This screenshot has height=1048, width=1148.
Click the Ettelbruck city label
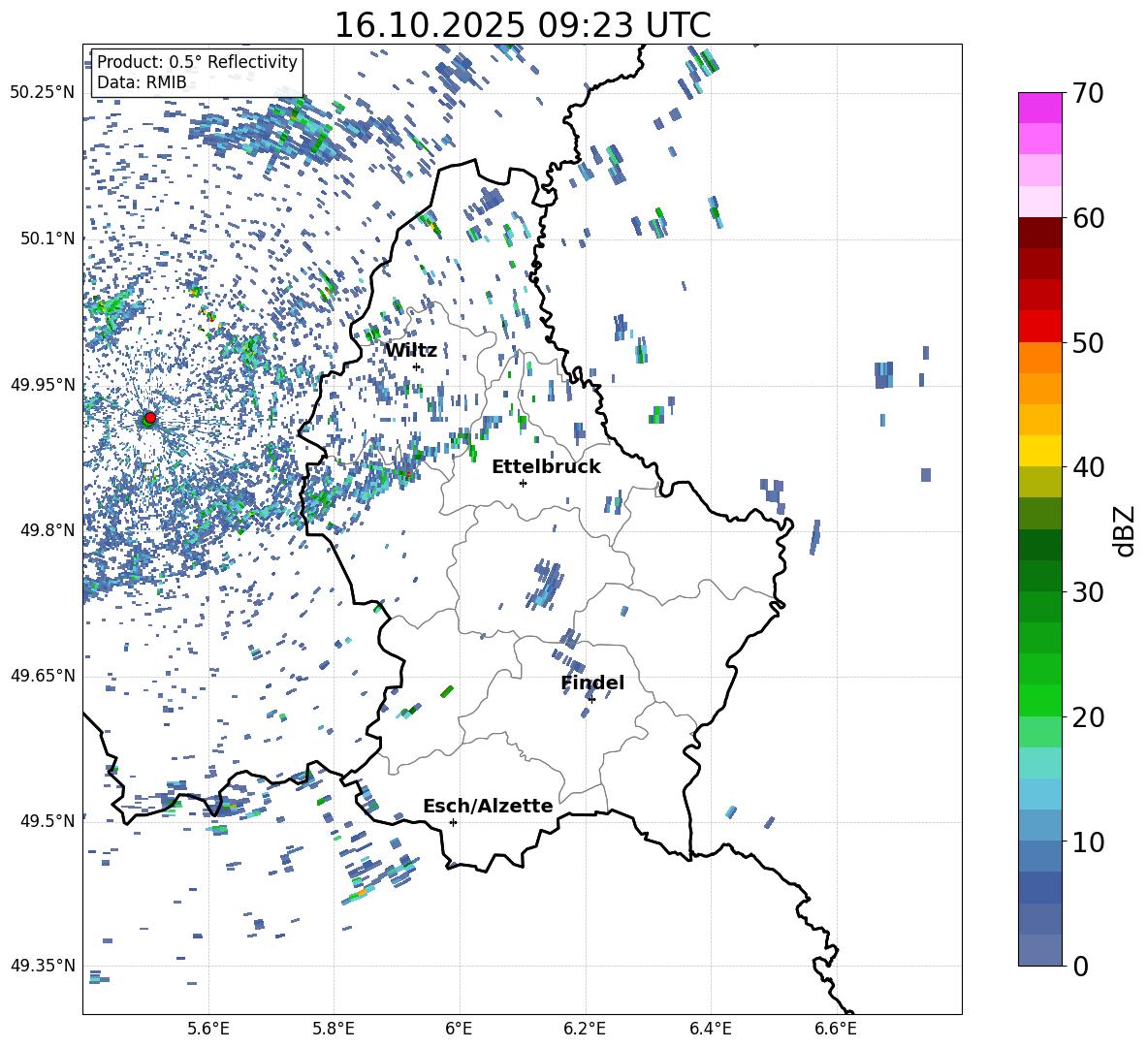pos(546,466)
